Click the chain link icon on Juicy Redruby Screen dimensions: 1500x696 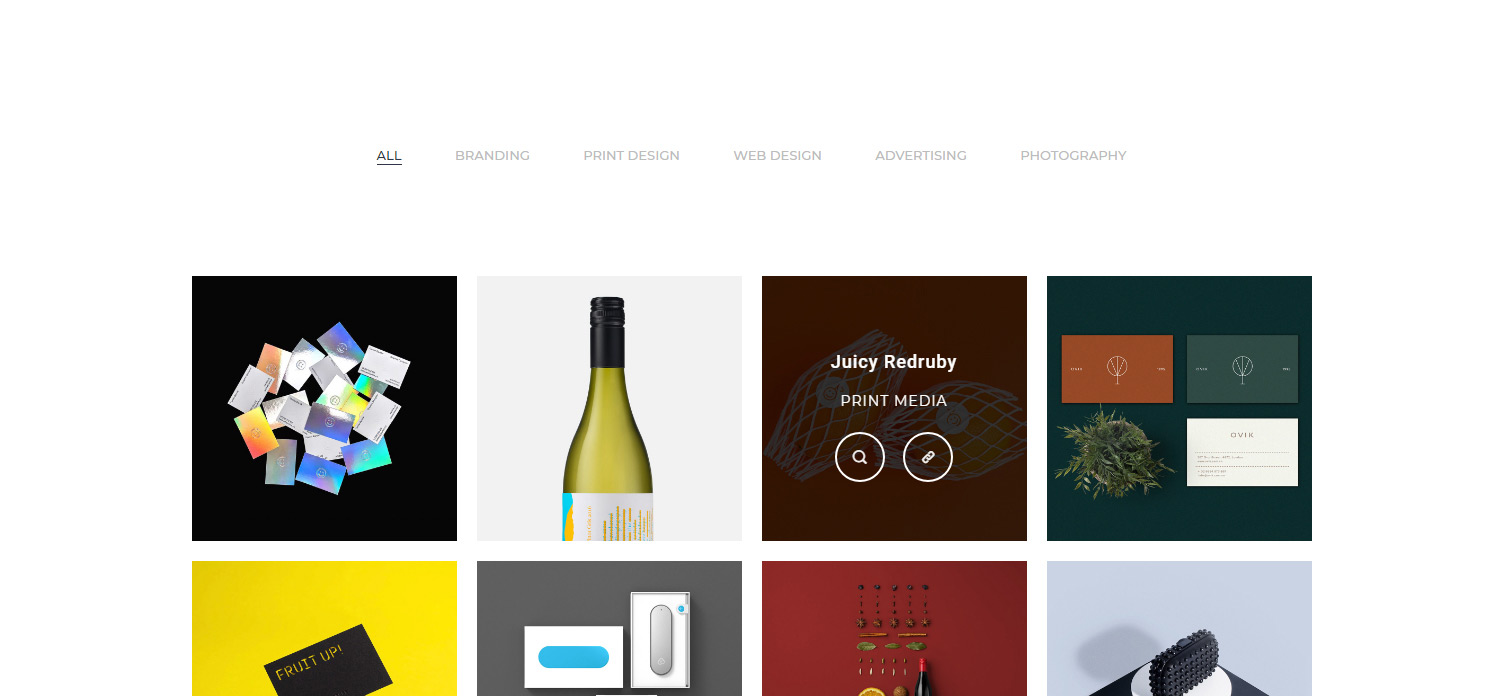click(928, 457)
